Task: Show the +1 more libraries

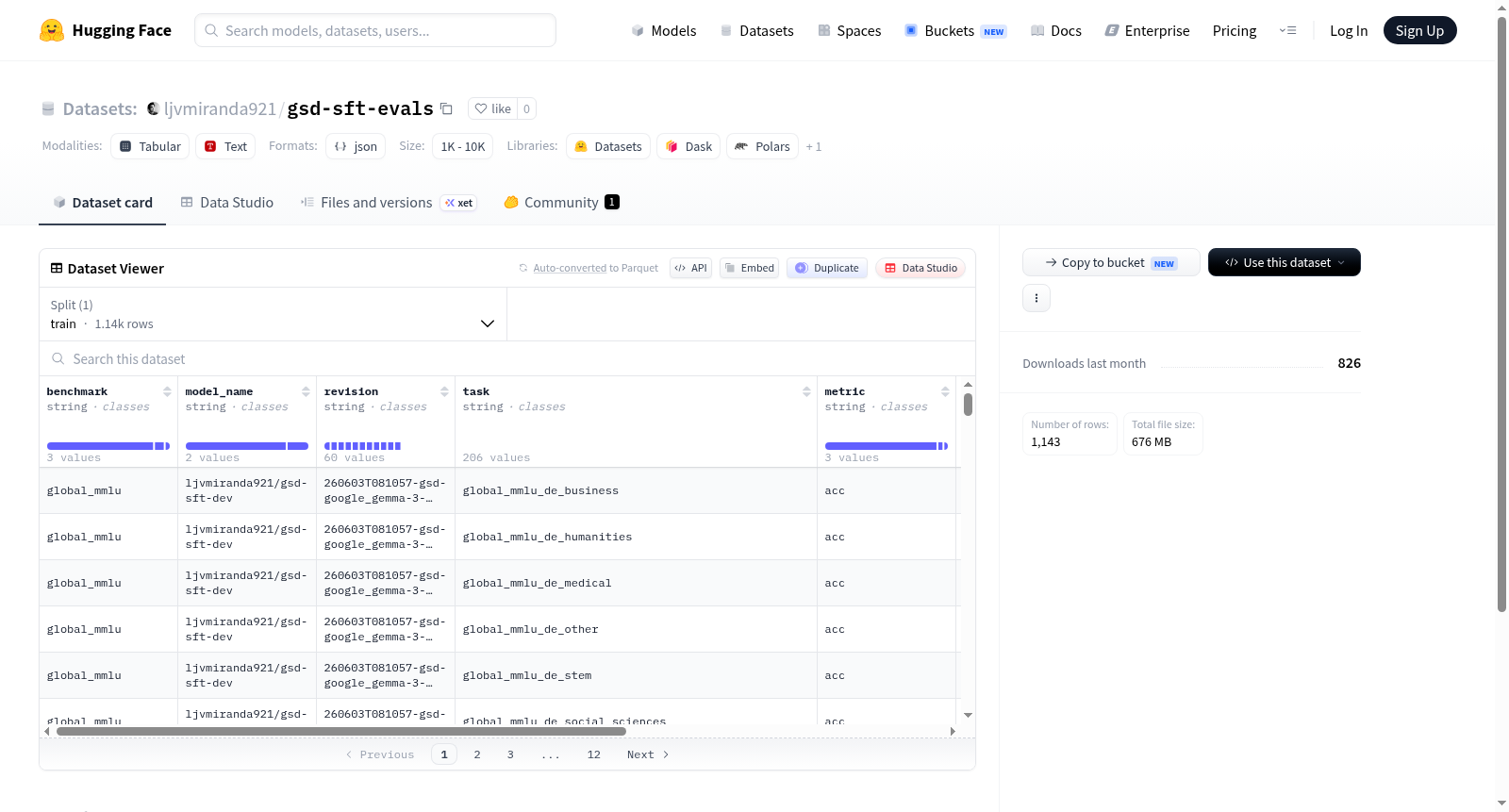Action: (x=814, y=147)
